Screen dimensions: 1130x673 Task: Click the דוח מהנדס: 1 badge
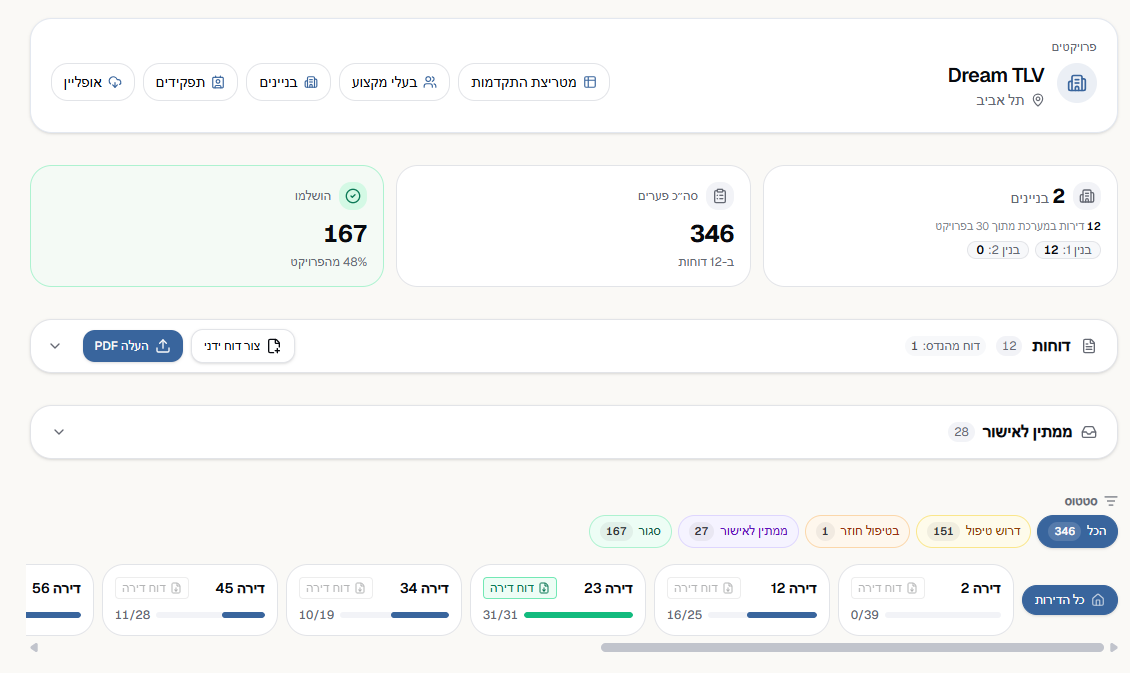pyautogui.click(x=946, y=346)
